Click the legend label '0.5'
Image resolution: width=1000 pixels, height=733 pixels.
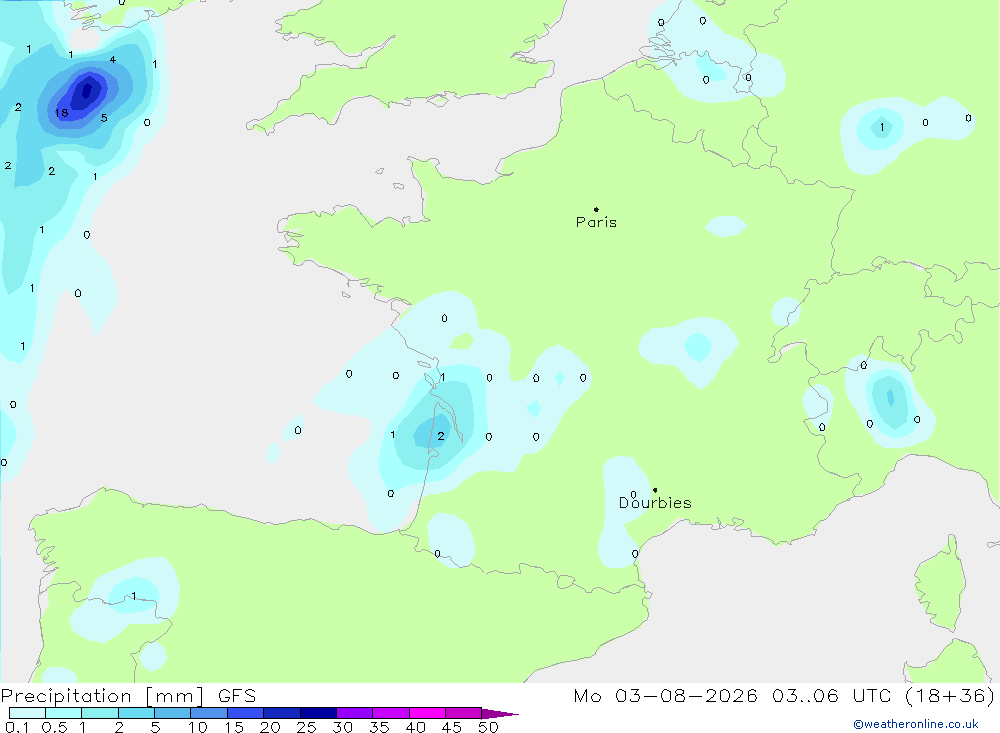(54, 727)
